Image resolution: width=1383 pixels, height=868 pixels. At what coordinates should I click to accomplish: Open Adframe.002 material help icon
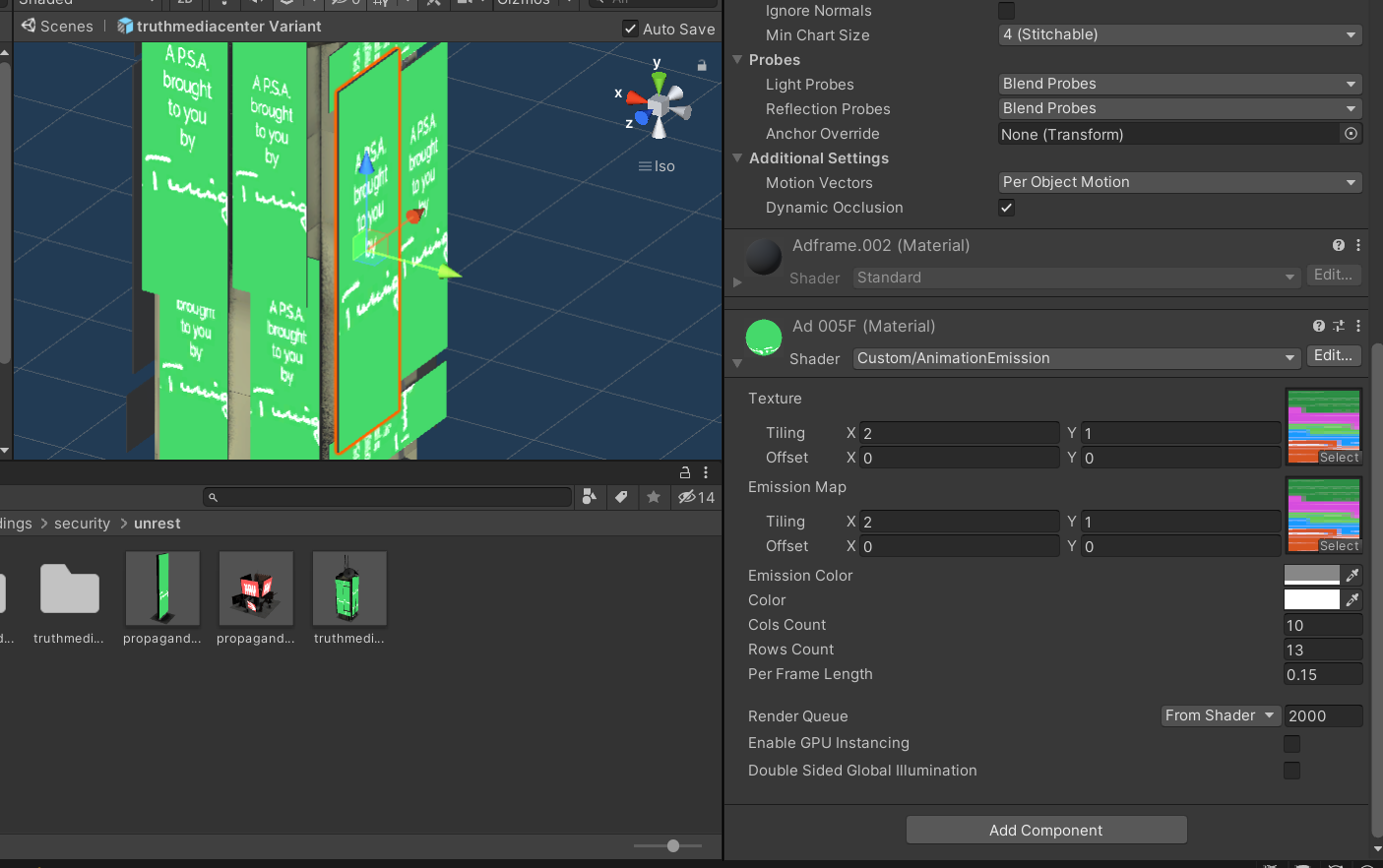pyautogui.click(x=1339, y=245)
